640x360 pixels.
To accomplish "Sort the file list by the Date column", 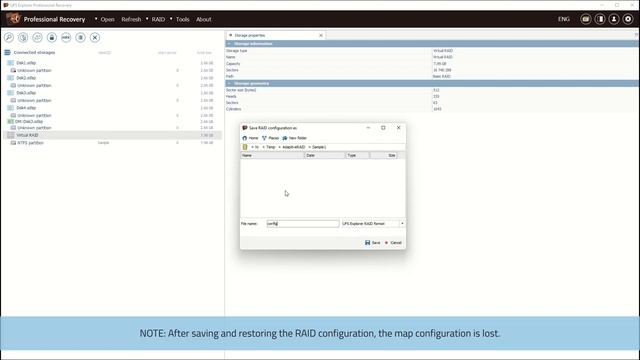I will (x=325, y=156).
